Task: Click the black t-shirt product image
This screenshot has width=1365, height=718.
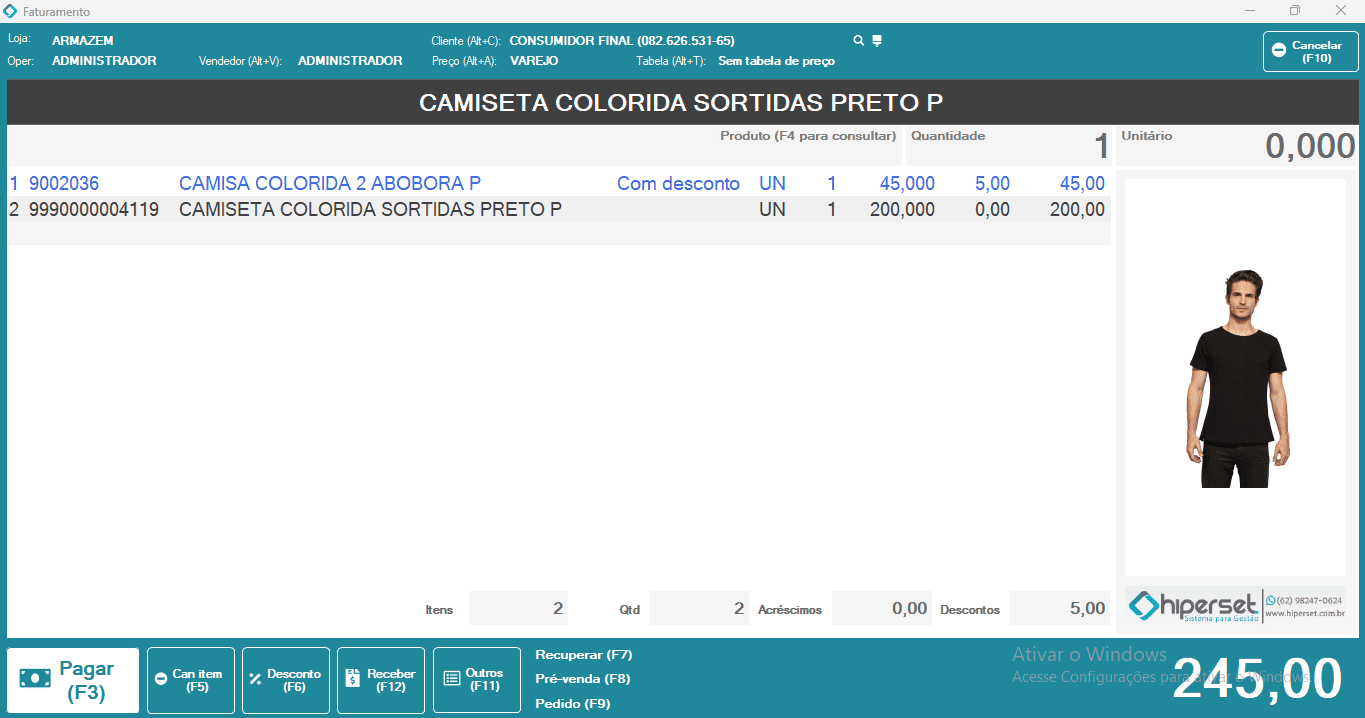Action: coord(1235,378)
